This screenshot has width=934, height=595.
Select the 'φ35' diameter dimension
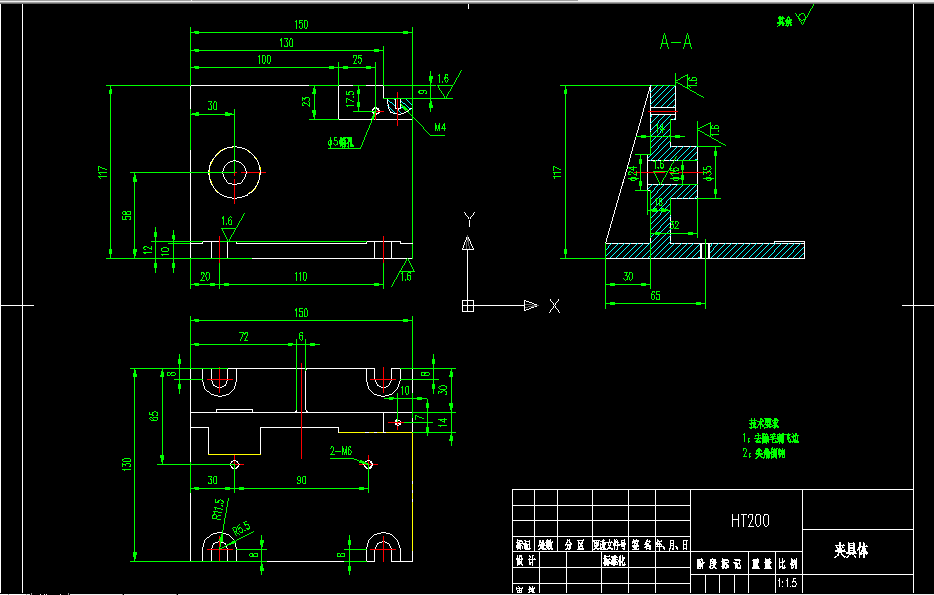(708, 173)
